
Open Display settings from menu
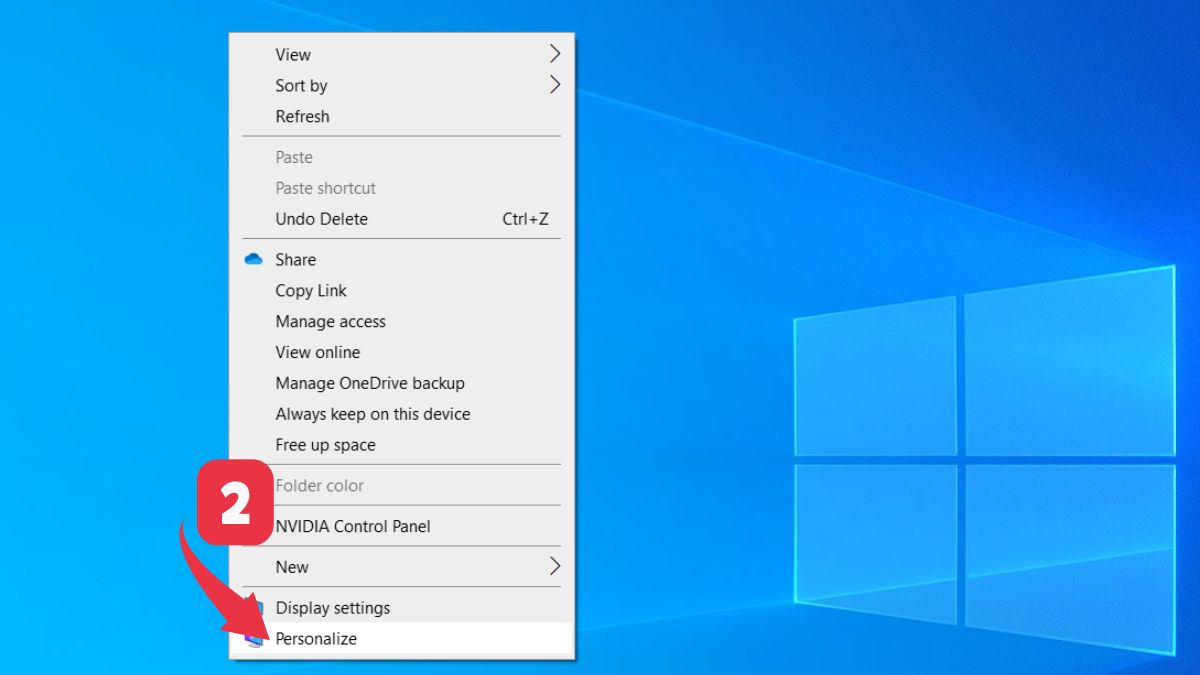(x=333, y=608)
